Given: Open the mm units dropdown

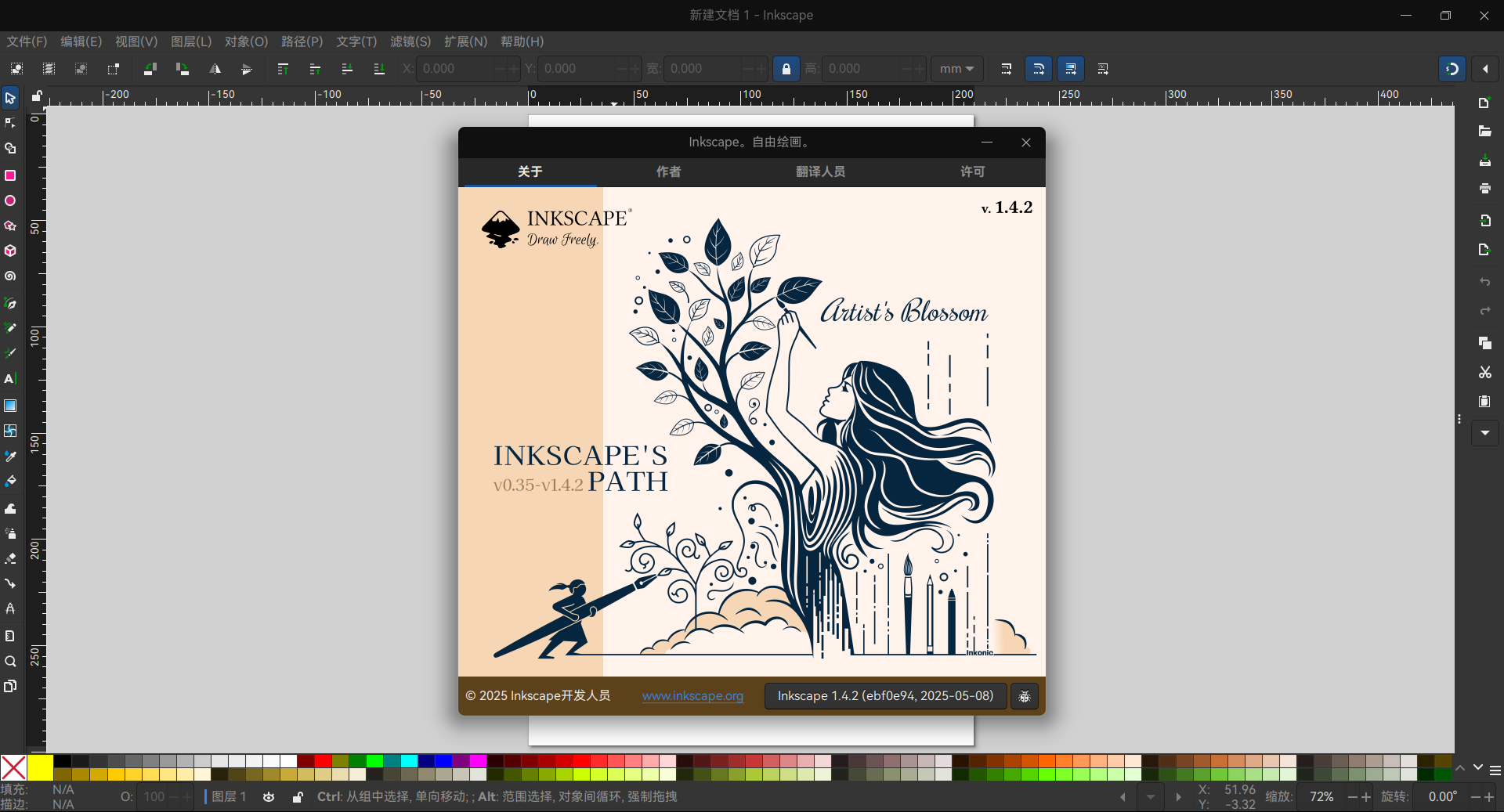Looking at the screenshot, I should [x=956, y=69].
